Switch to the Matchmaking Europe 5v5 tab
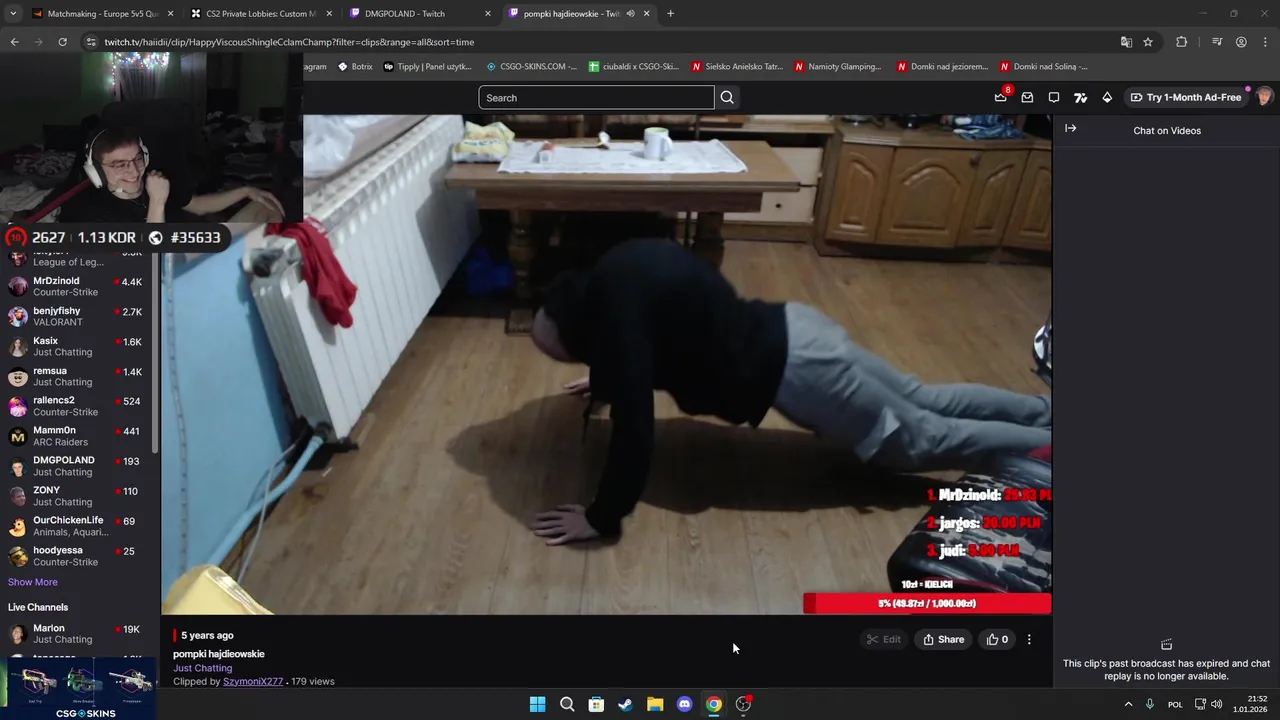This screenshot has height=720, width=1280. [100, 14]
